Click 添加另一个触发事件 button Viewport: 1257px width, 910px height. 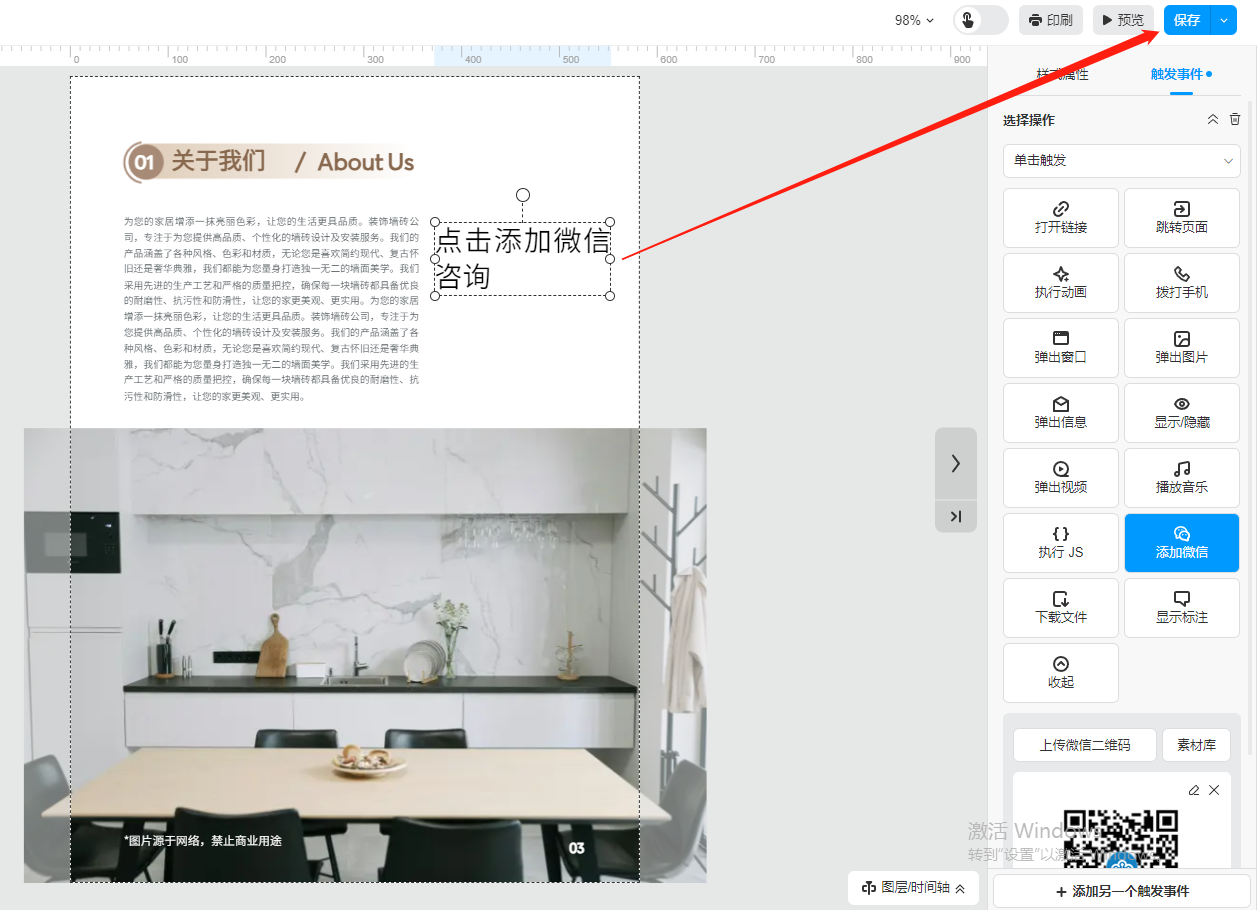(x=1121, y=891)
